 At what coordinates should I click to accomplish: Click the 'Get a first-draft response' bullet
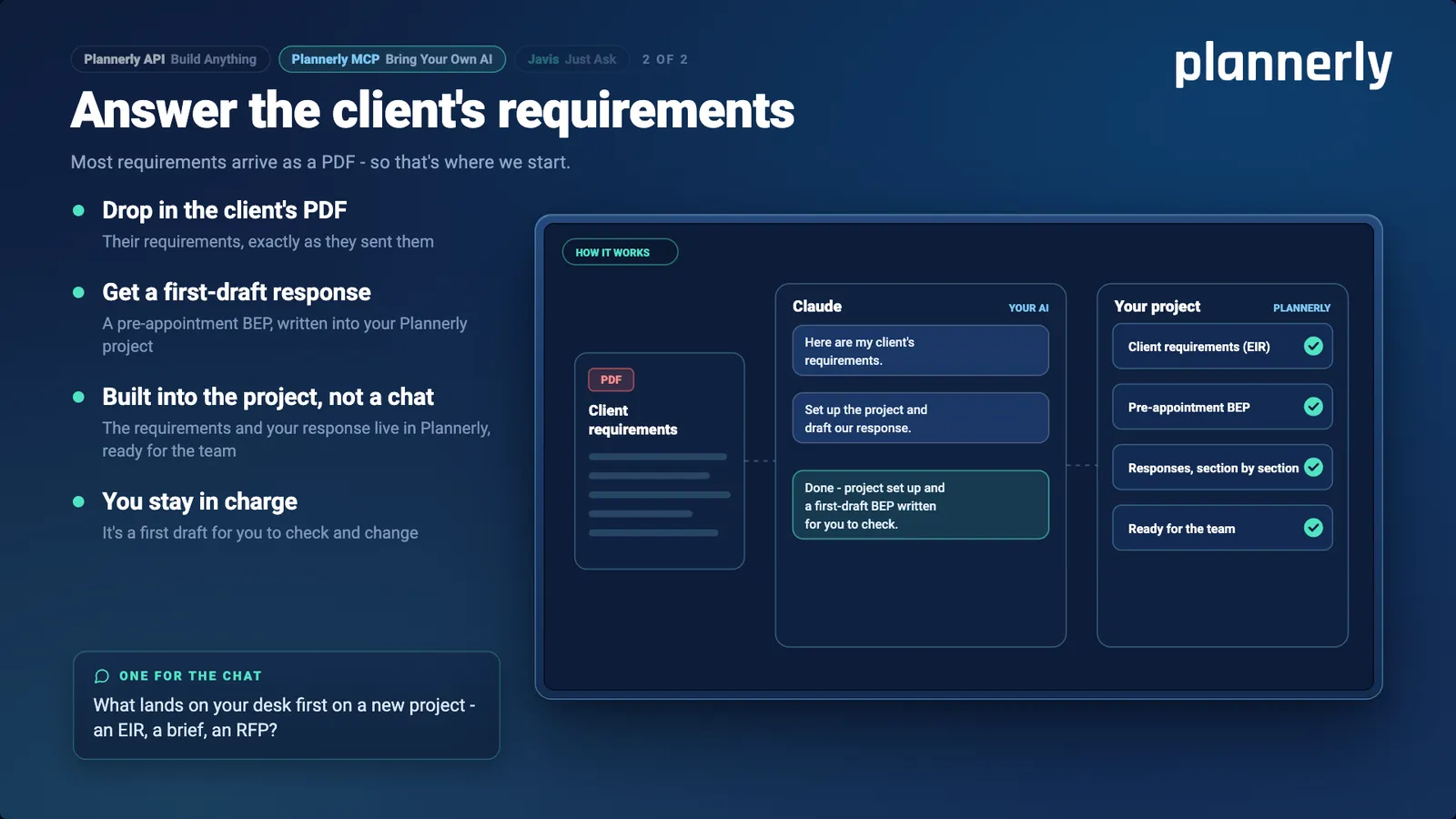pos(237,292)
